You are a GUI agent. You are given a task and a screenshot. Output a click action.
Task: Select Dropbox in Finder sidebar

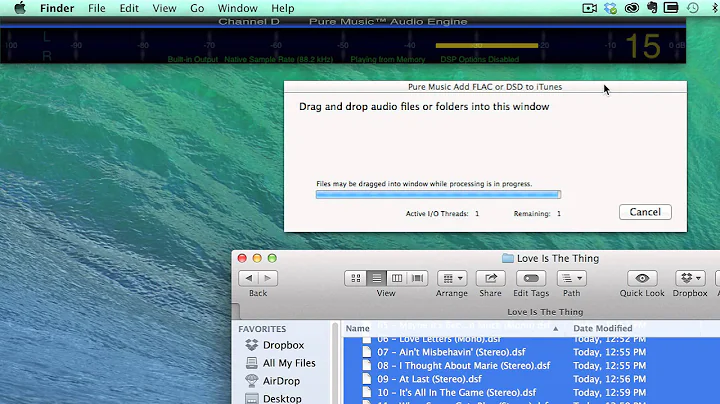(283, 345)
